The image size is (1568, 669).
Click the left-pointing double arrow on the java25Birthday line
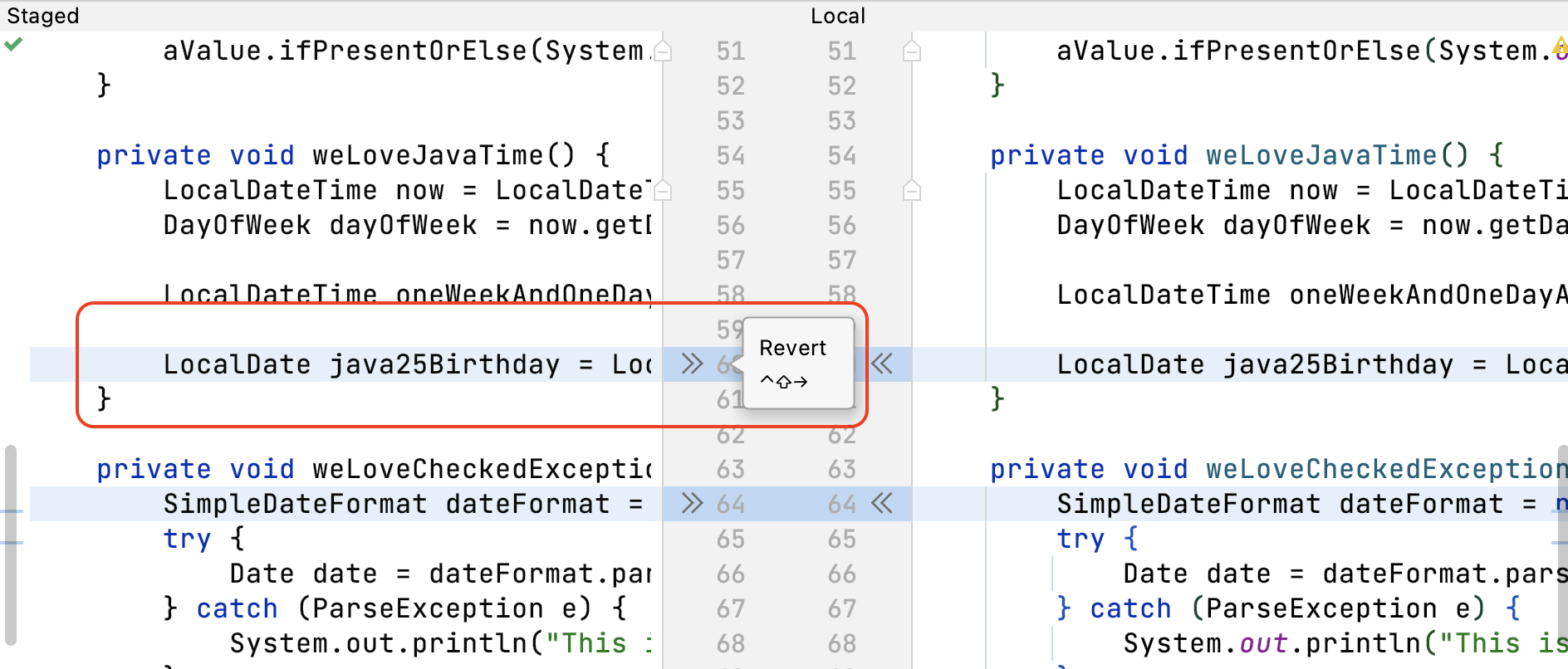click(882, 364)
